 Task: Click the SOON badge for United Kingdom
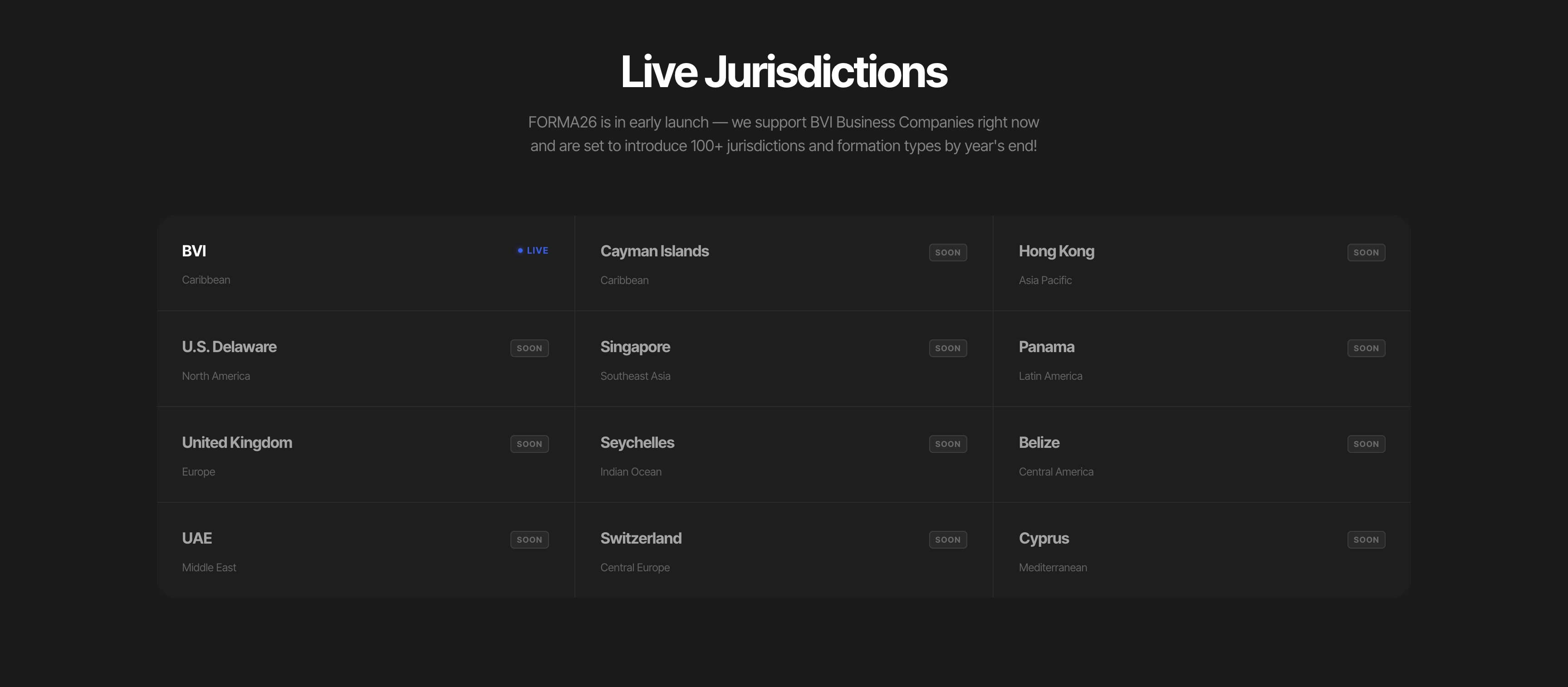pyautogui.click(x=529, y=443)
